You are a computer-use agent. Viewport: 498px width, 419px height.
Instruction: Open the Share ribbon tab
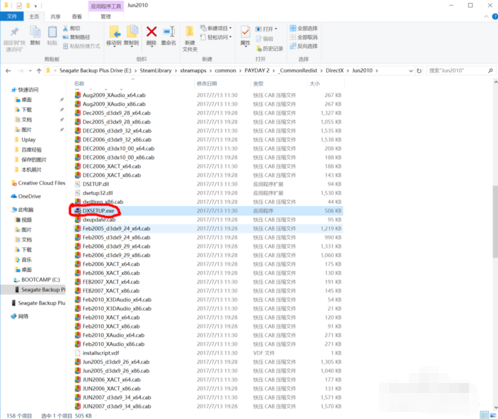pyautogui.click(x=55, y=16)
